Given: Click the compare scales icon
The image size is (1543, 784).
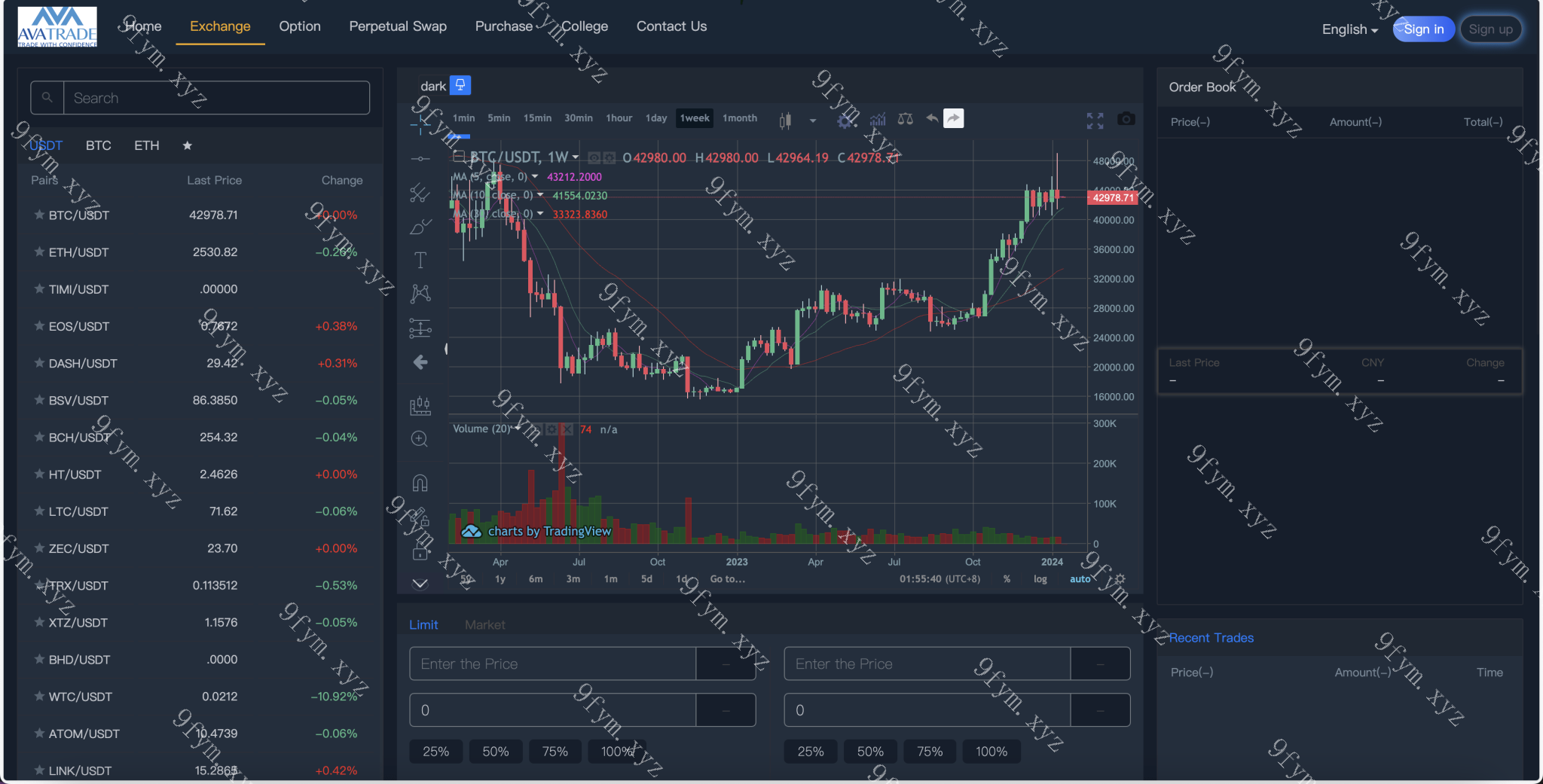Looking at the screenshot, I should (x=906, y=119).
